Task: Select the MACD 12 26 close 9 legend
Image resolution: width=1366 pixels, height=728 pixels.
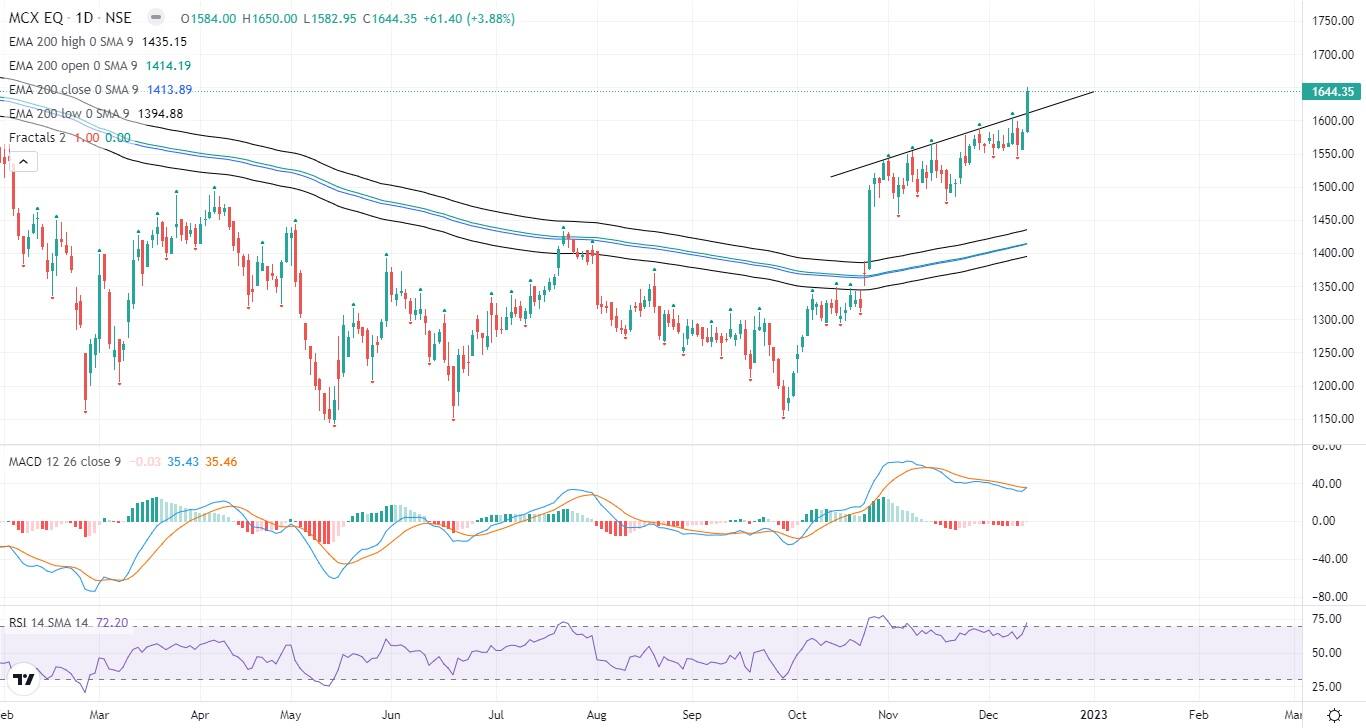Action: (x=65, y=461)
